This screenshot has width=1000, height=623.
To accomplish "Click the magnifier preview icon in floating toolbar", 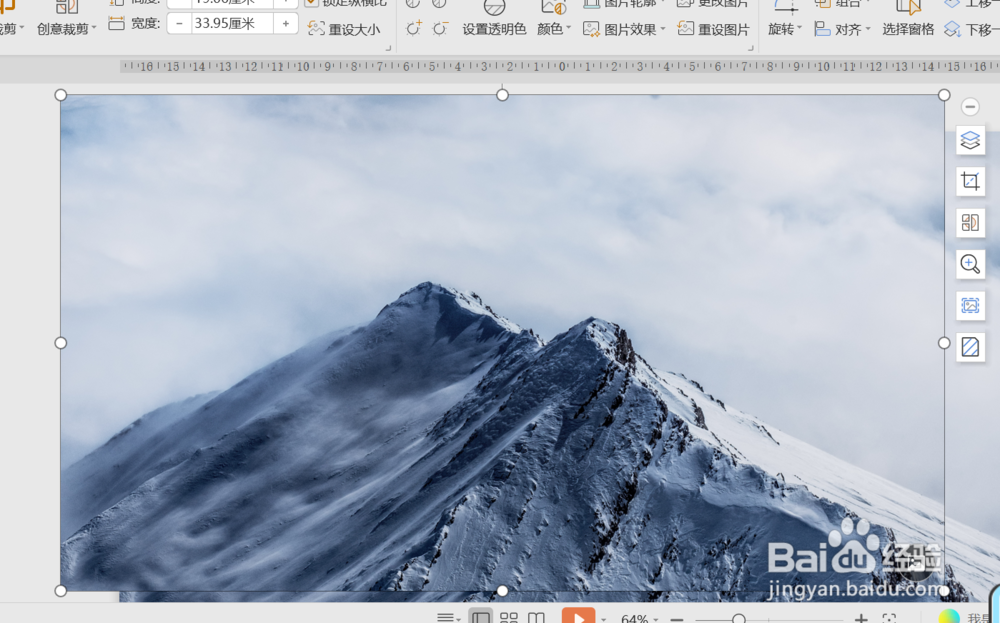I will click(970, 264).
